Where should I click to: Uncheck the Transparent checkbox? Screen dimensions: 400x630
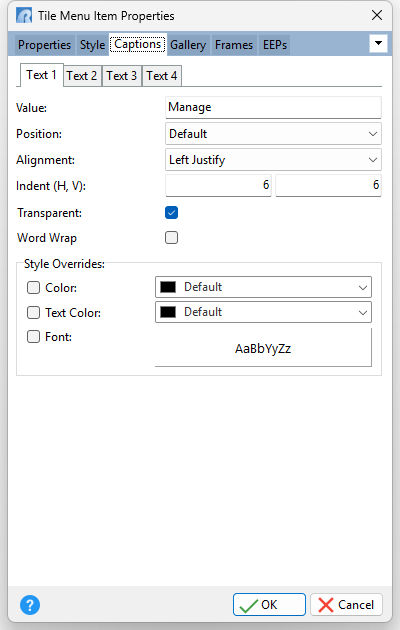171,213
